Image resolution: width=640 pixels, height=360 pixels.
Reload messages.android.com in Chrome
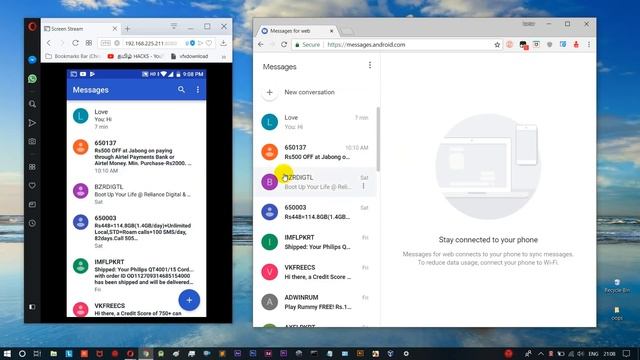284,44
